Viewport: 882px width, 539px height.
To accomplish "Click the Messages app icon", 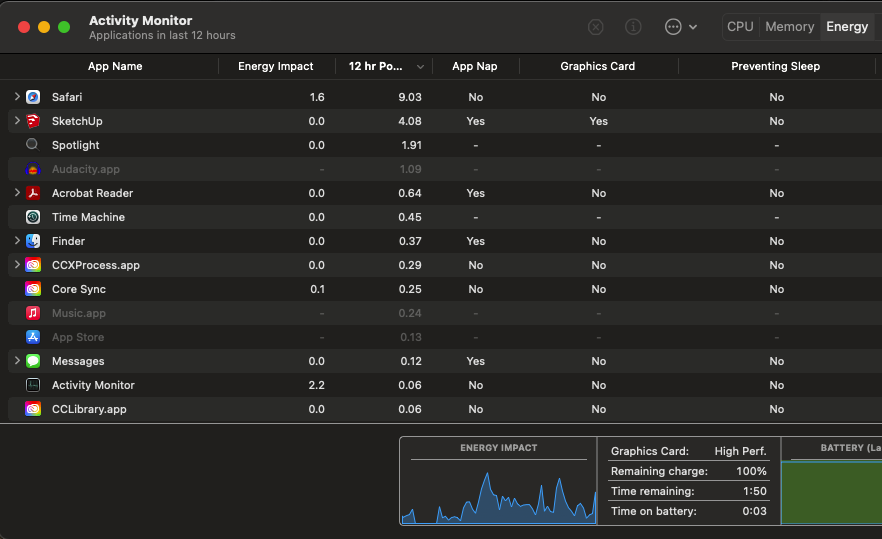I will click(x=33, y=361).
